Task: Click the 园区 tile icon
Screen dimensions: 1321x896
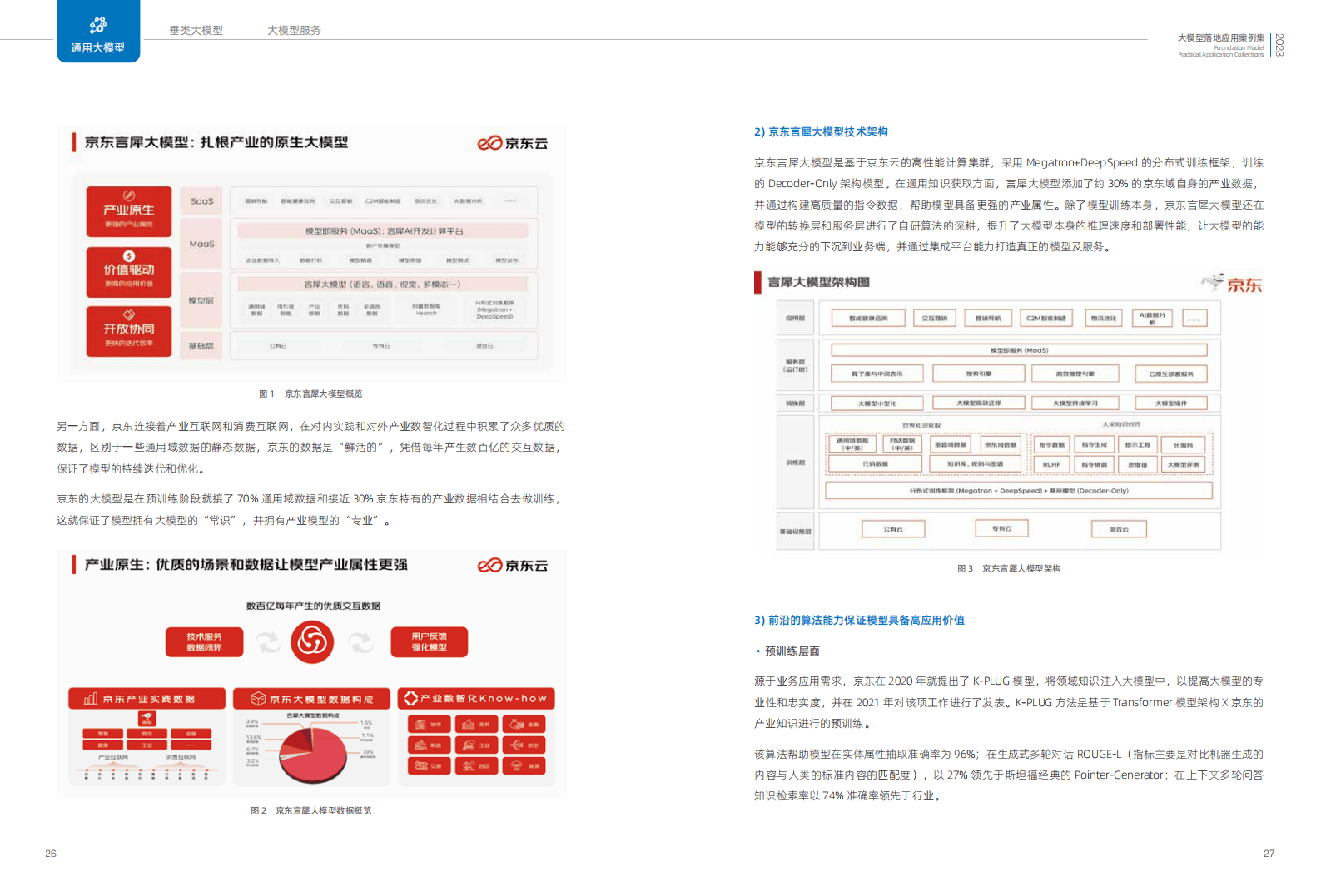Action: click(x=469, y=765)
